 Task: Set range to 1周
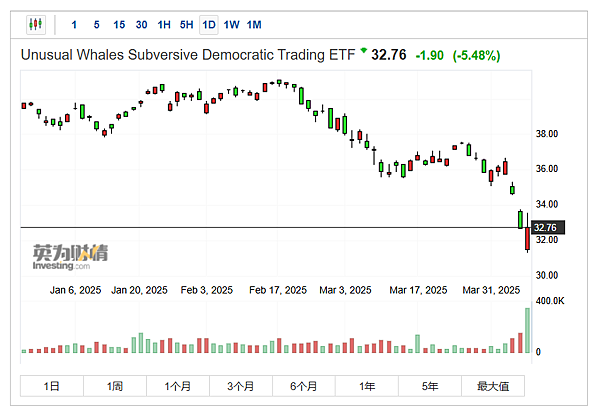[x=115, y=386]
